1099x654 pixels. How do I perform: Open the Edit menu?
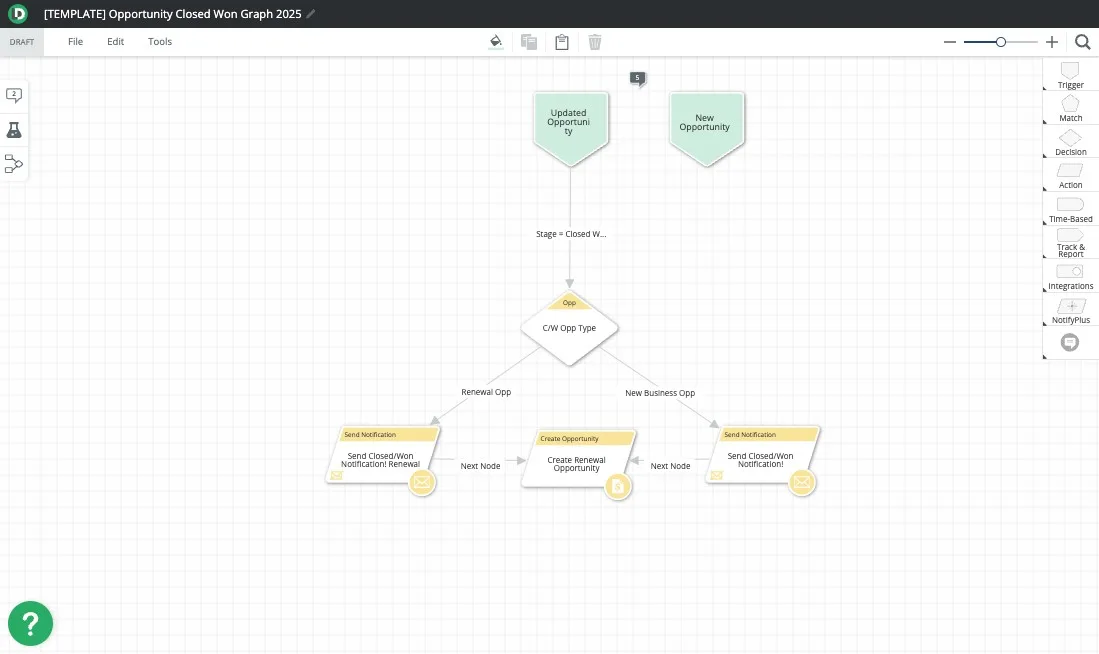click(x=116, y=42)
